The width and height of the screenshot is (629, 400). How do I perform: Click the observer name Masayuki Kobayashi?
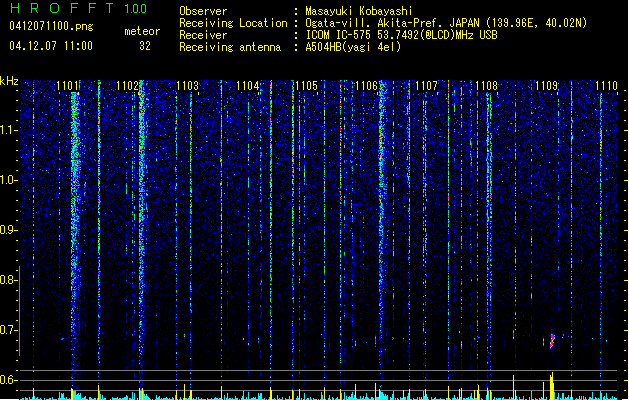pyautogui.click(x=359, y=11)
